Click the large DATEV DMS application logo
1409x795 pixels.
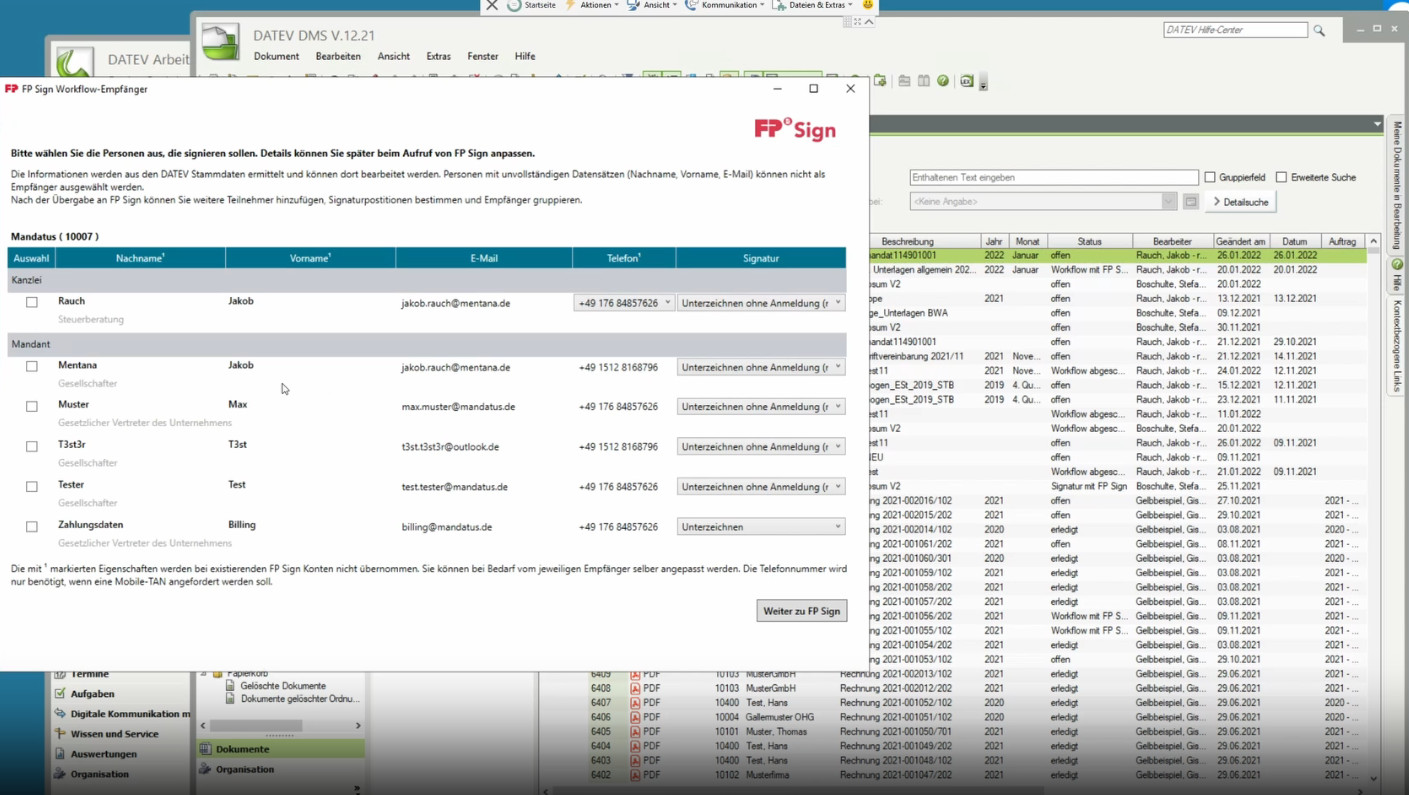click(220, 42)
